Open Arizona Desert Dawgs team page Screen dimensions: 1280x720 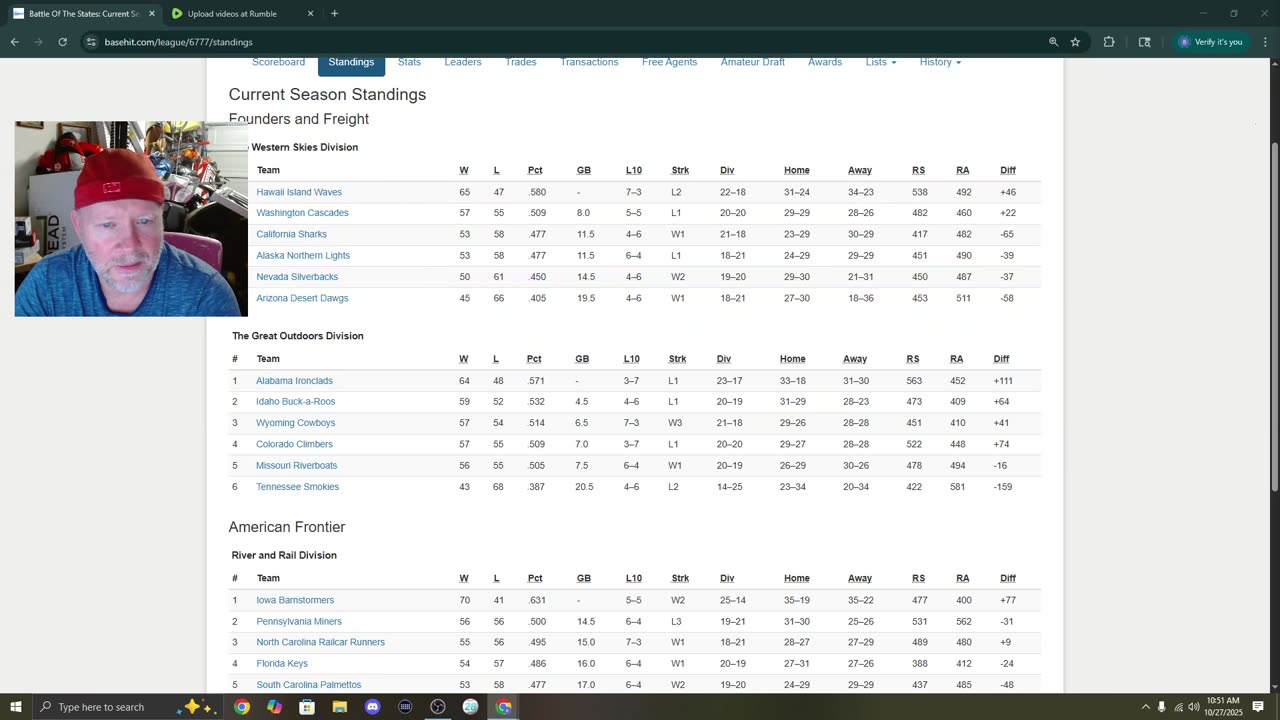pos(302,298)
